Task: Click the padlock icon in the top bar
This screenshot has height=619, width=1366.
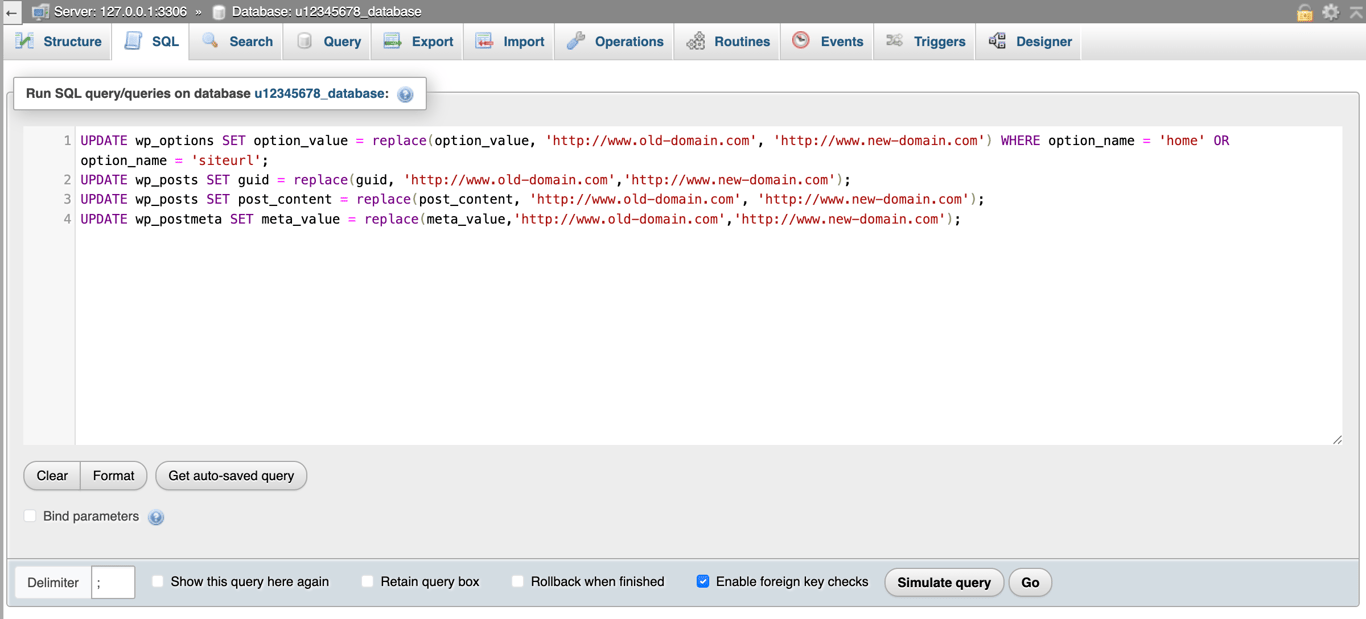Action: (1306, 10)
